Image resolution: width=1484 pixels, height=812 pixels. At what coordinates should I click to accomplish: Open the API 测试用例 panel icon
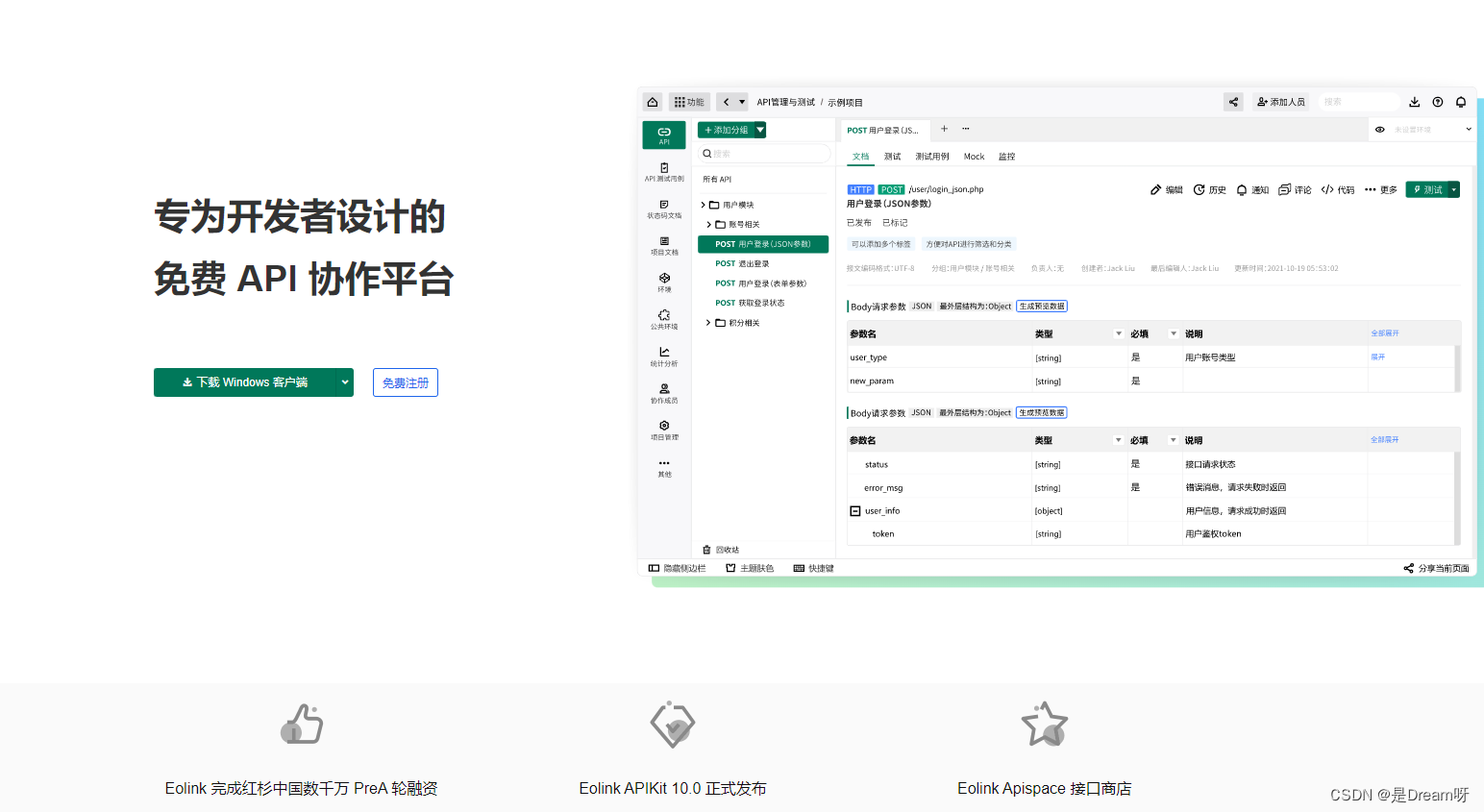pos(664,171)
